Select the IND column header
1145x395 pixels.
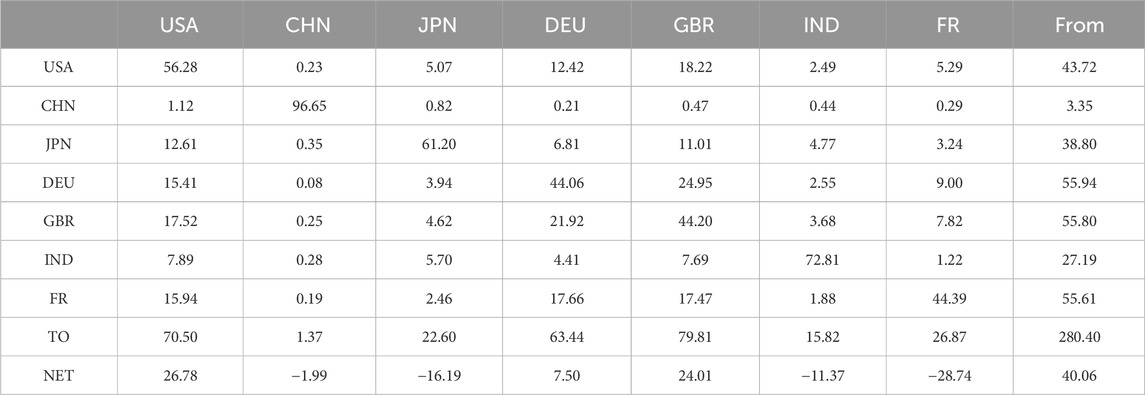[x=822, y=26]
